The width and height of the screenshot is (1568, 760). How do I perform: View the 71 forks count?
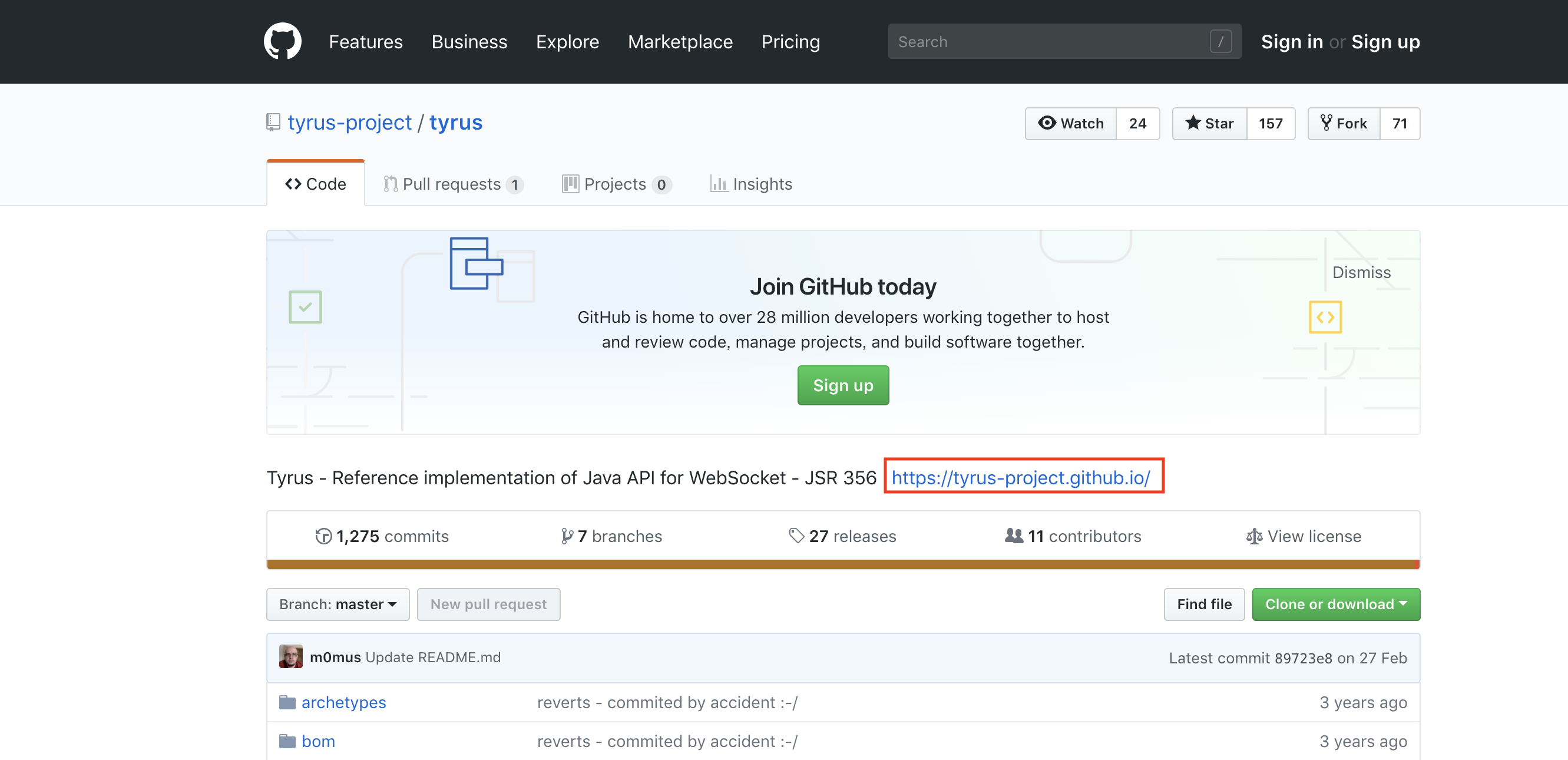[x=1400, y=124]
